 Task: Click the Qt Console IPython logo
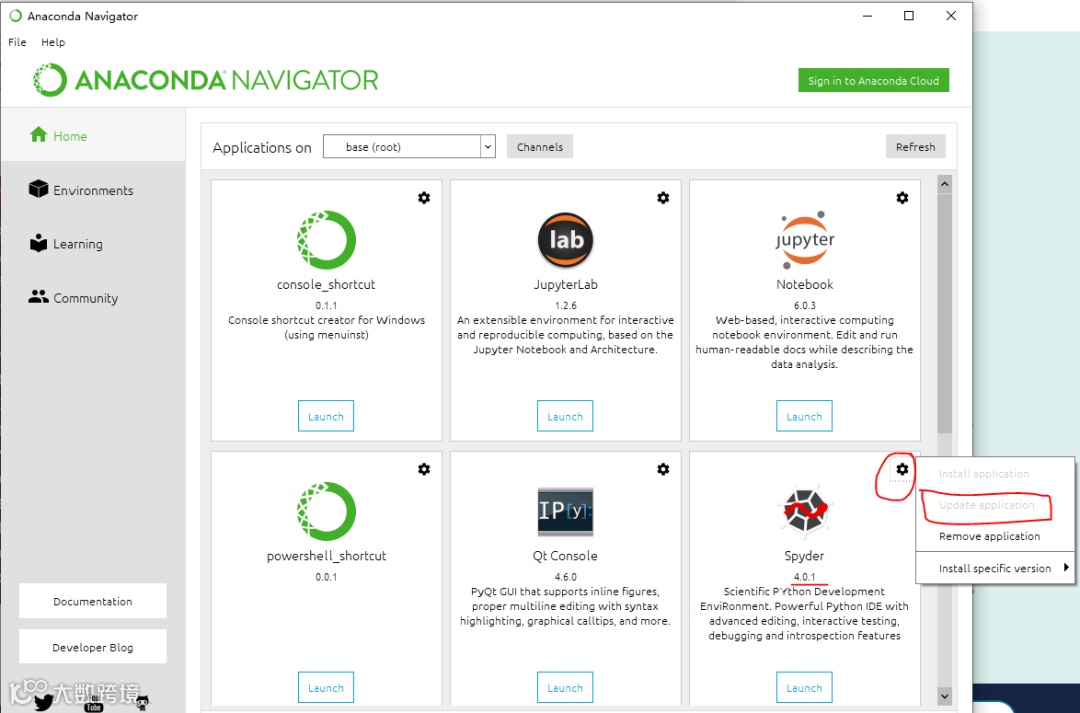[565, 511]
